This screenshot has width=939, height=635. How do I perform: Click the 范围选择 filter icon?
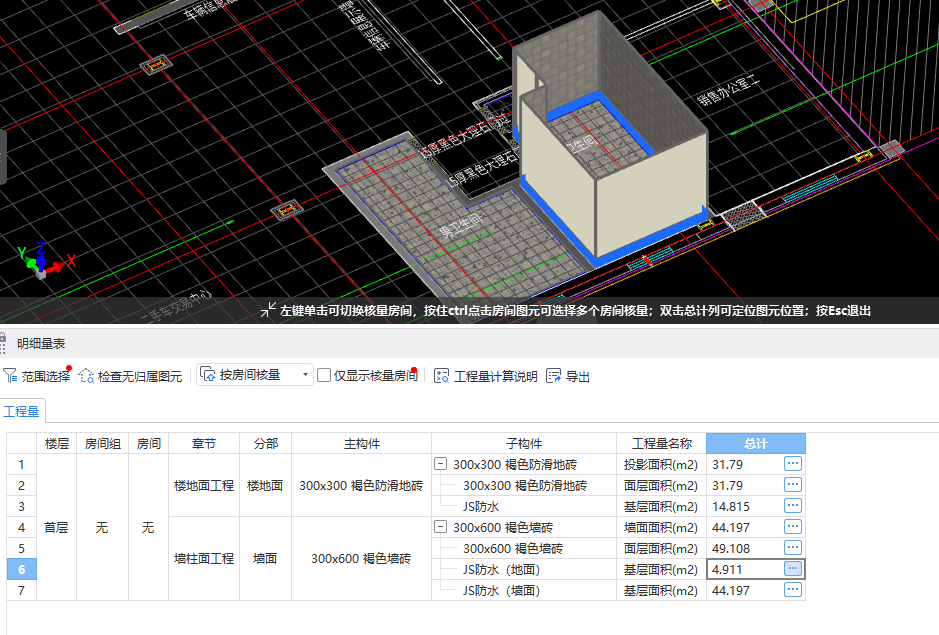(10, 376)
